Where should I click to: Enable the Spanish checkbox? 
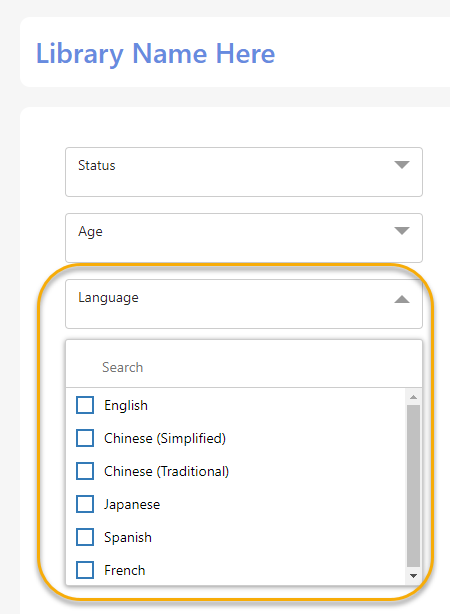85,537
